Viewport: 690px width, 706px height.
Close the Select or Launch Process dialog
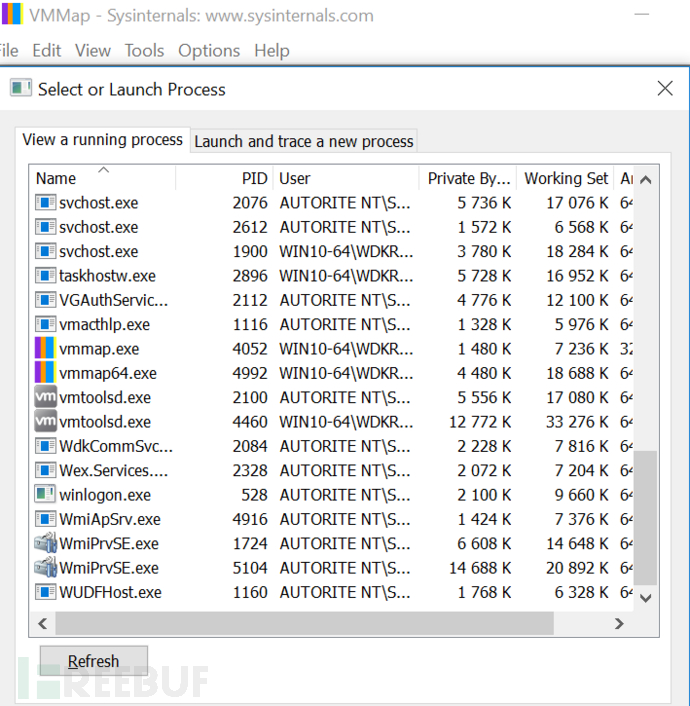pos(665,88)
